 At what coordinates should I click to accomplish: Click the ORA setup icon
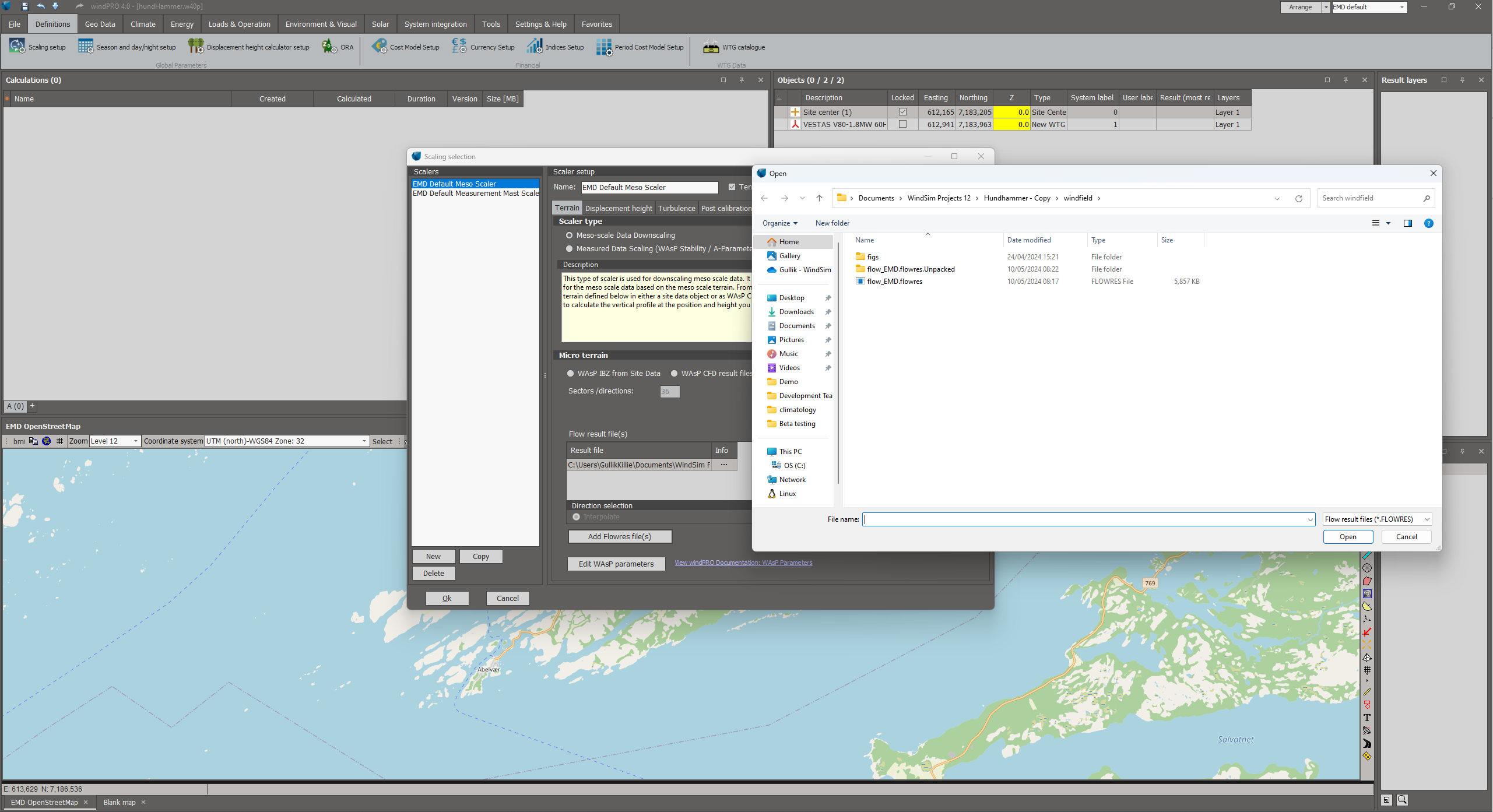(x=330, y=47)
